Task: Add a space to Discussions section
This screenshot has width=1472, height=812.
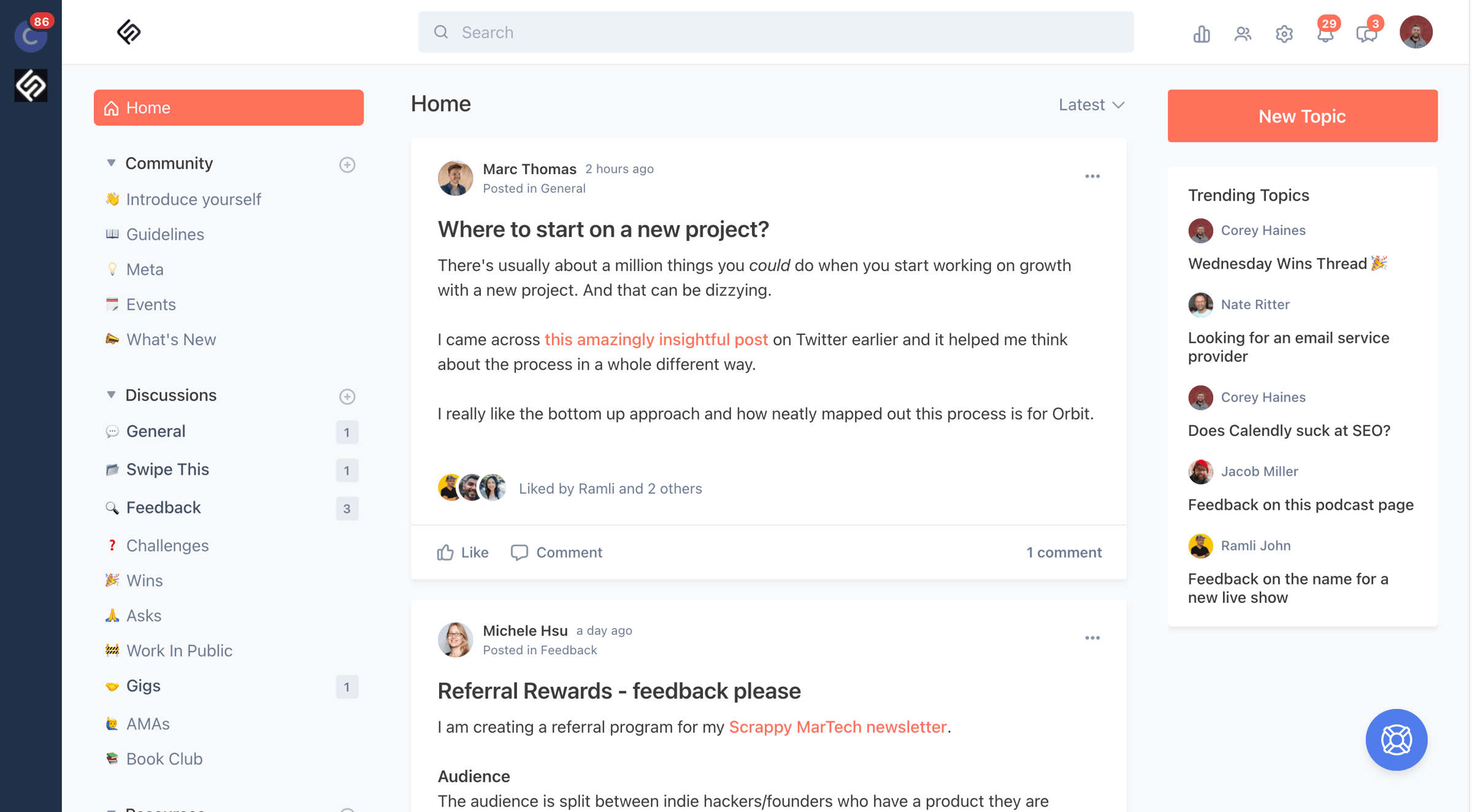Action: click(x=347, y=396)
